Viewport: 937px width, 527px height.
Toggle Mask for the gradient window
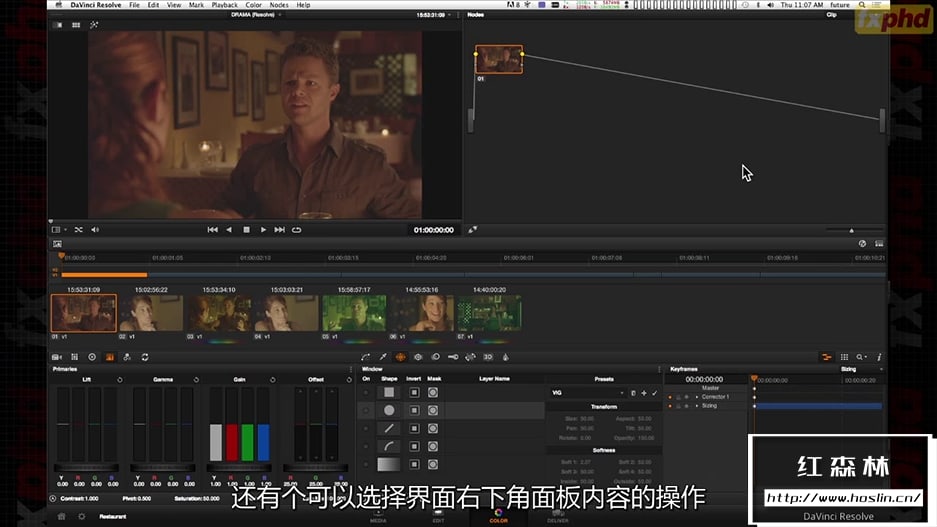tap(433, 464)
